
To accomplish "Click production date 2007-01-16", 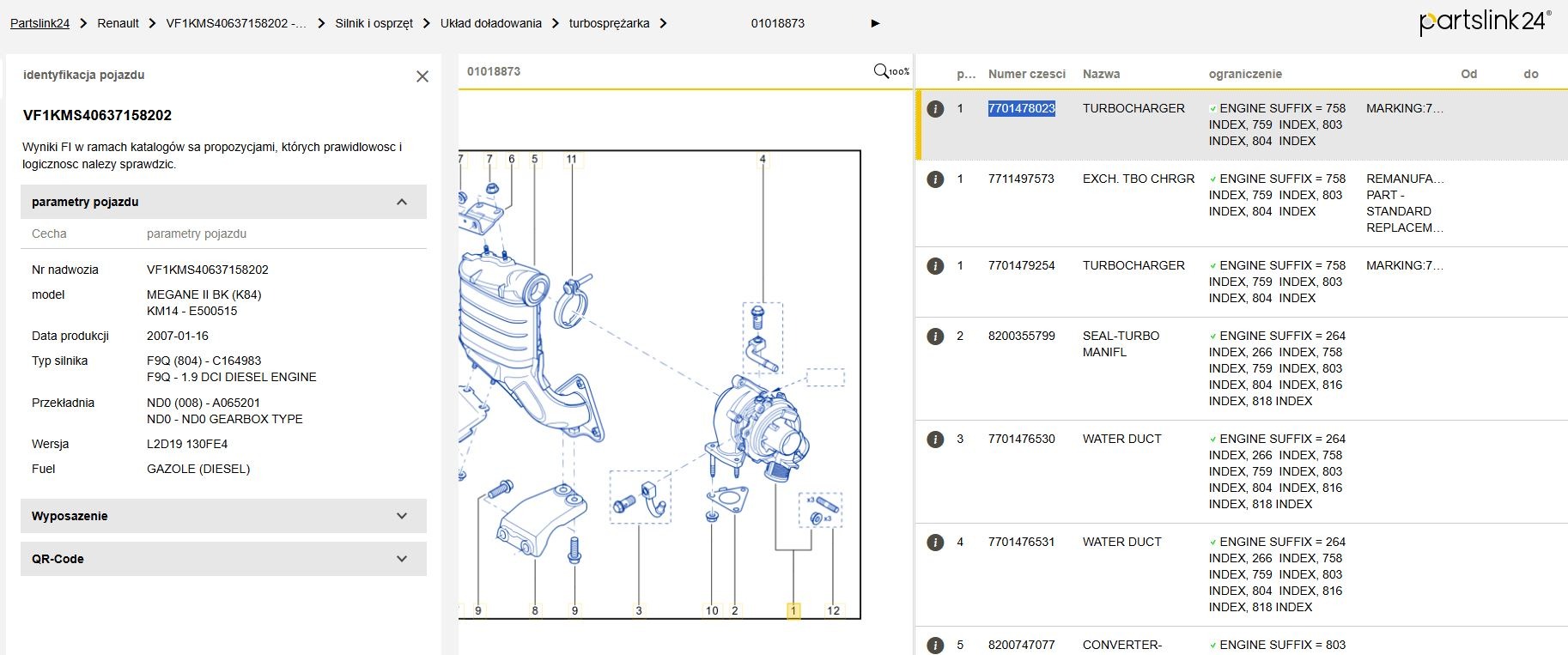I will (x=178, y=336).
